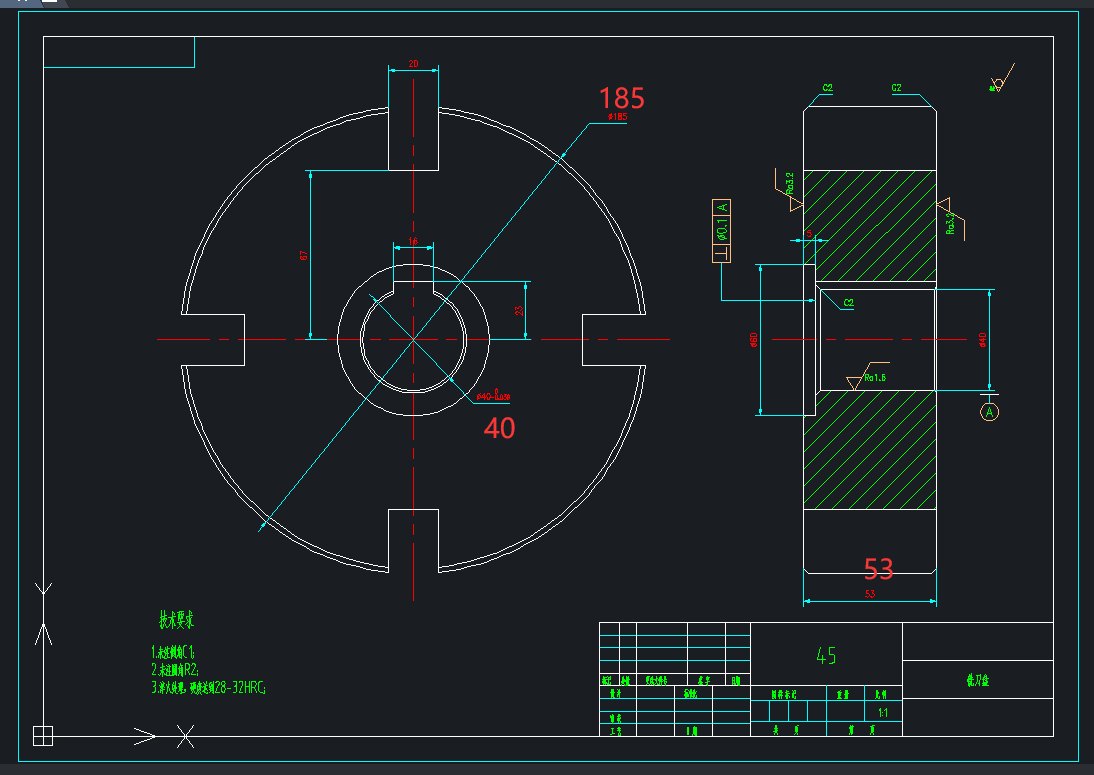This screenshot has width=1094, height=775.
Task: Click the ø40 dimension beside datum A
Action: 982,340
